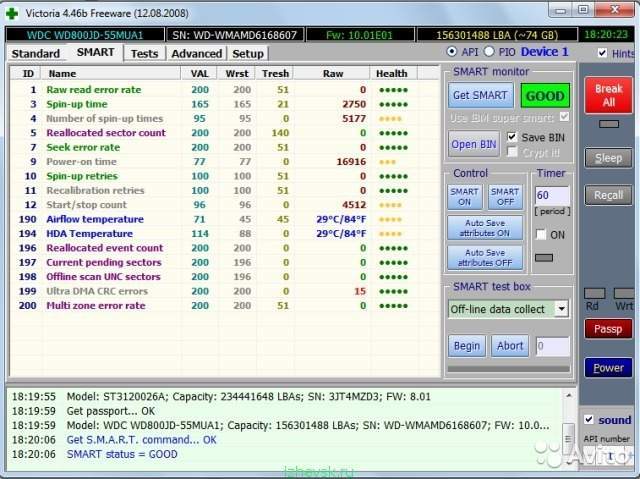Sort by the Health column header

391,73
